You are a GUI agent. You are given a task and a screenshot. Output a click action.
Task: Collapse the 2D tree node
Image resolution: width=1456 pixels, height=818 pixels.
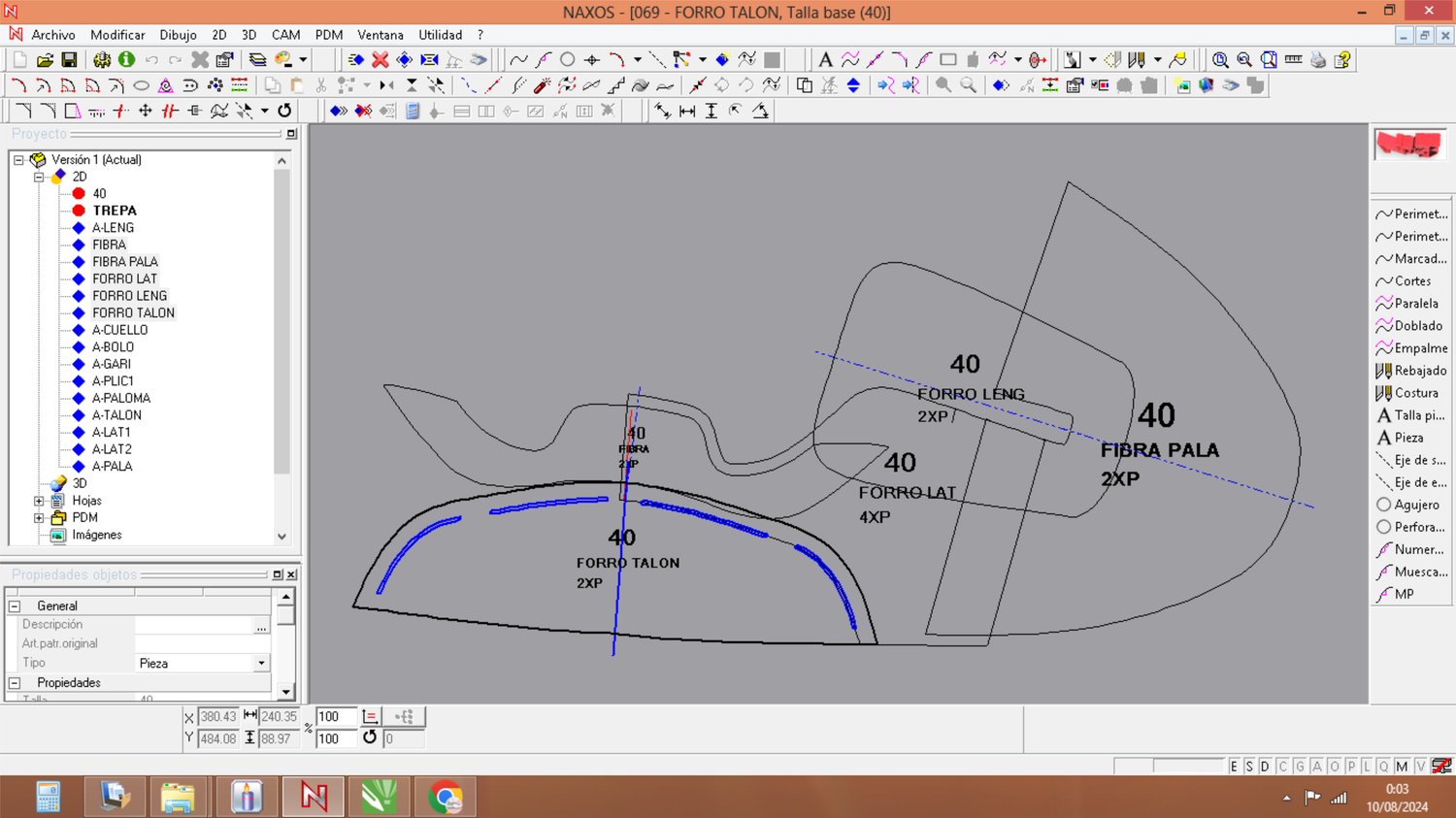point(39,178)
